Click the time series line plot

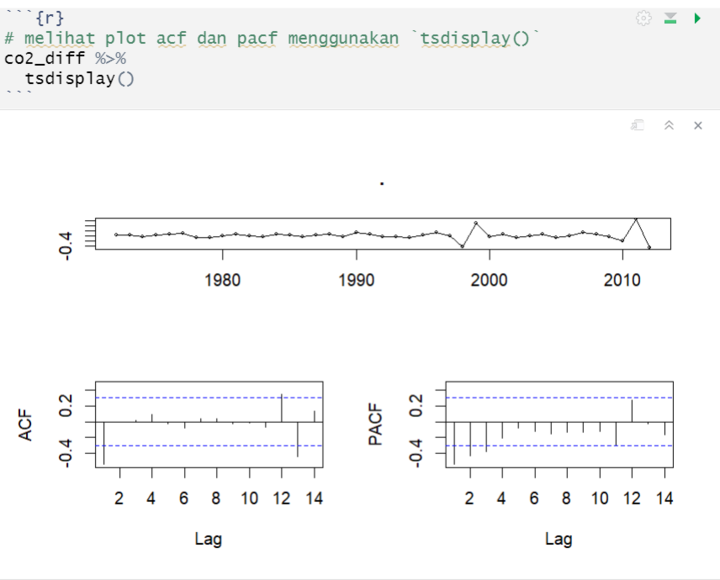[x=382, y=234]
